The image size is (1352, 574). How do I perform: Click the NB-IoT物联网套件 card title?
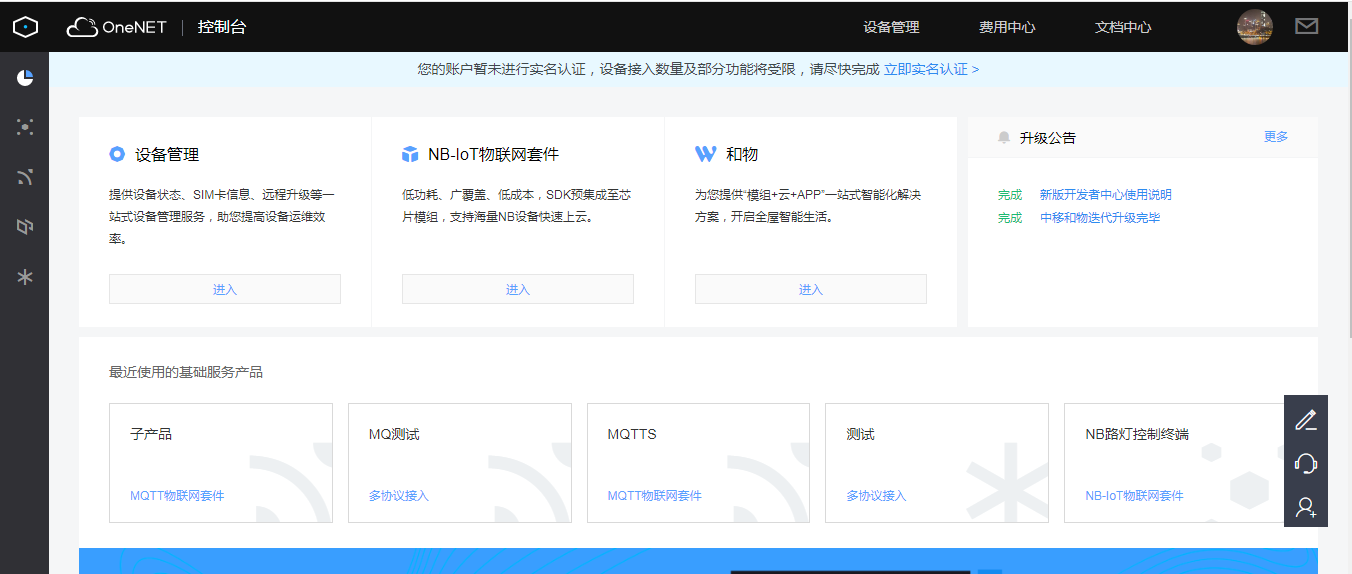click(493, 154)
